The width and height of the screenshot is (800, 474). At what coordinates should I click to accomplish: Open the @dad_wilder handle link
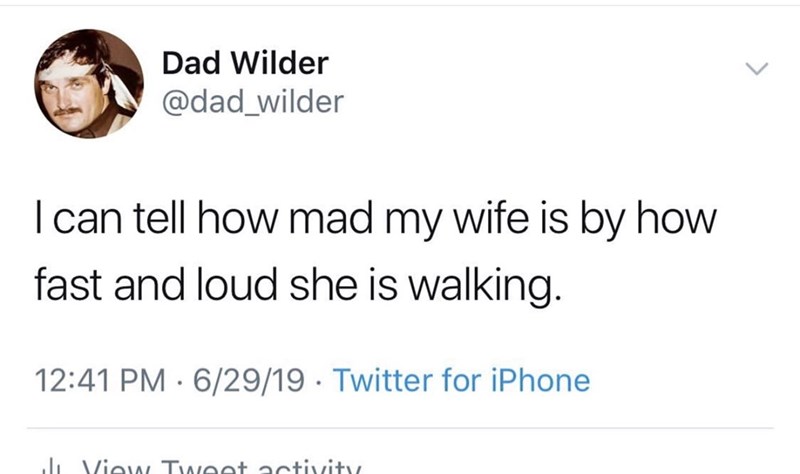coord(250,101)
